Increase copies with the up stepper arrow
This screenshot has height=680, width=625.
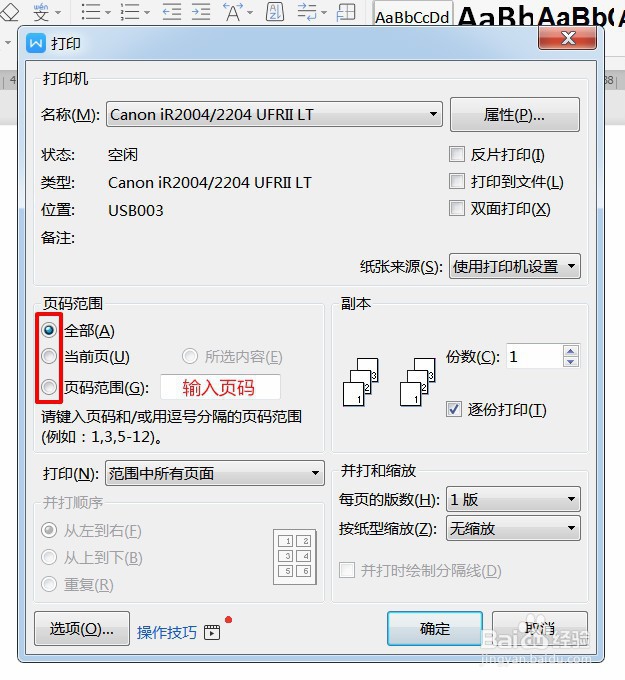click(x=571, y=351)
